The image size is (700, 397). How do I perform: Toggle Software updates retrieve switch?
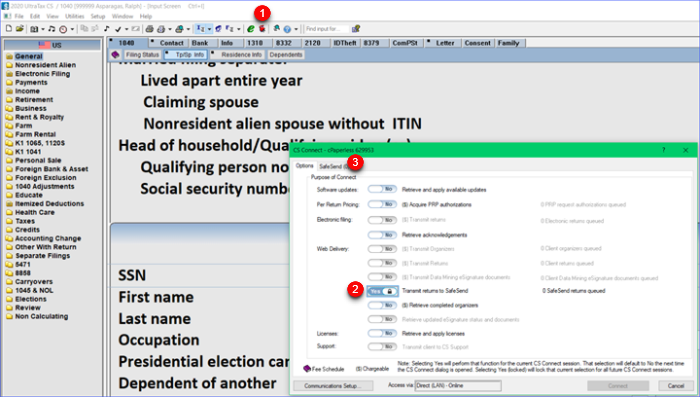pyautogui.click(x=382, y=189)
